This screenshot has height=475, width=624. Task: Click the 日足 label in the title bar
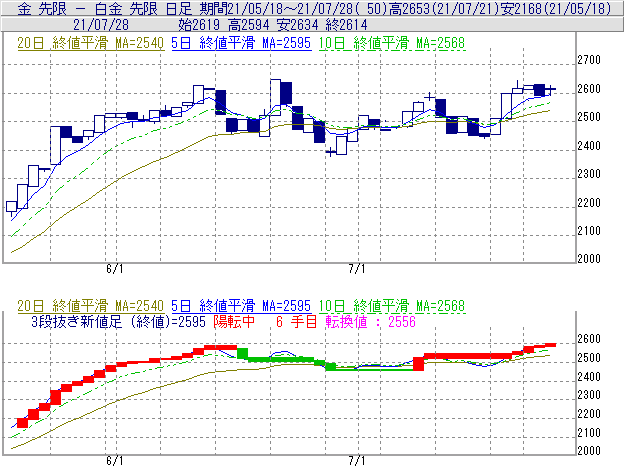pyautogui.click(x=179, y=9)
